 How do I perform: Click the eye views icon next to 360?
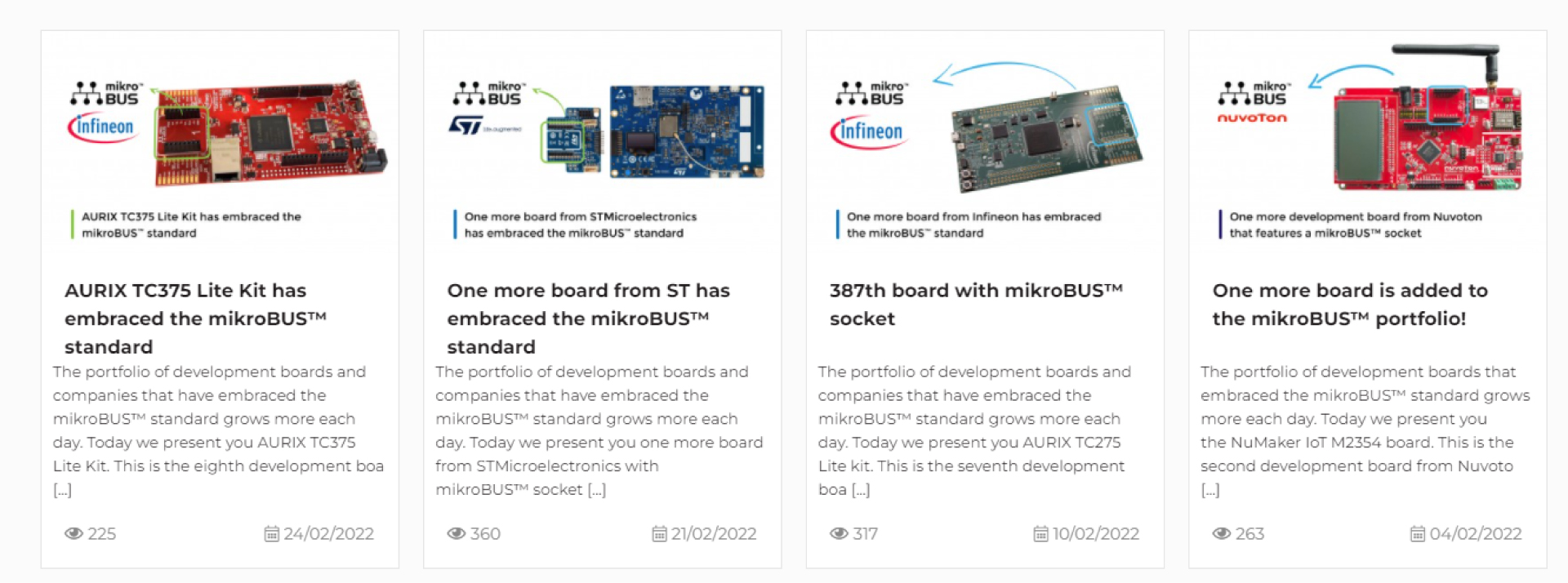[457, 533]
